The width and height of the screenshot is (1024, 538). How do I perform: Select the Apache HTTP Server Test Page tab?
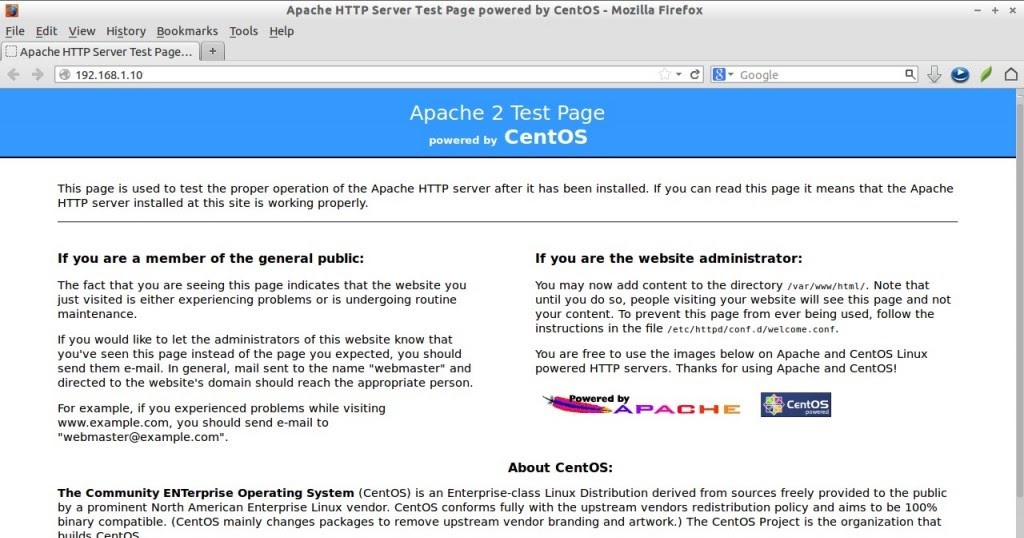coord(100,52)
